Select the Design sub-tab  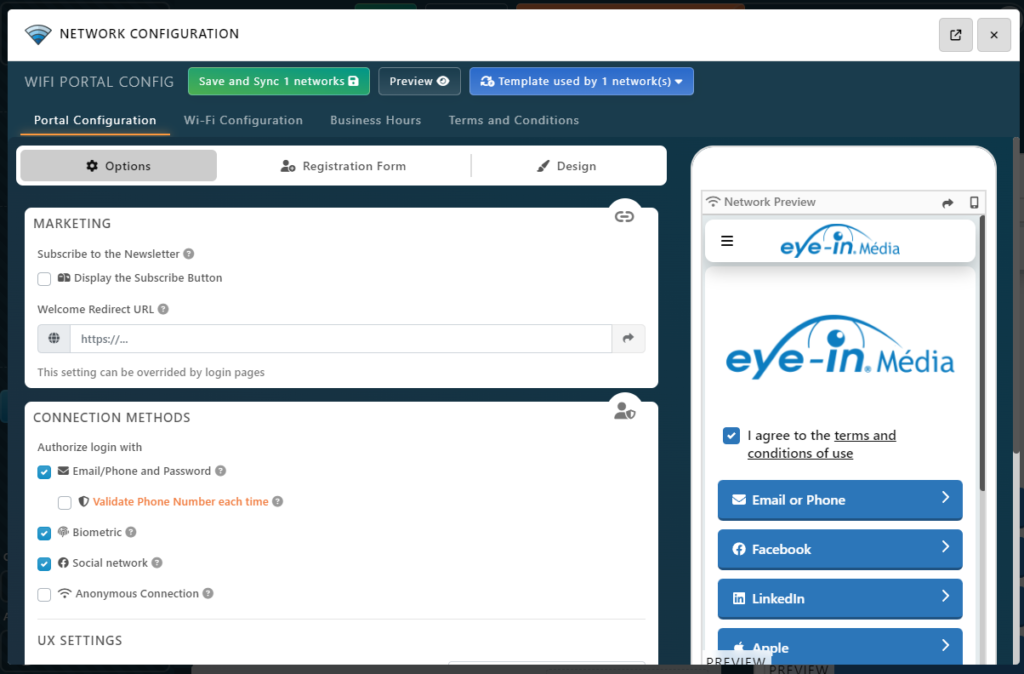[567, 166]
